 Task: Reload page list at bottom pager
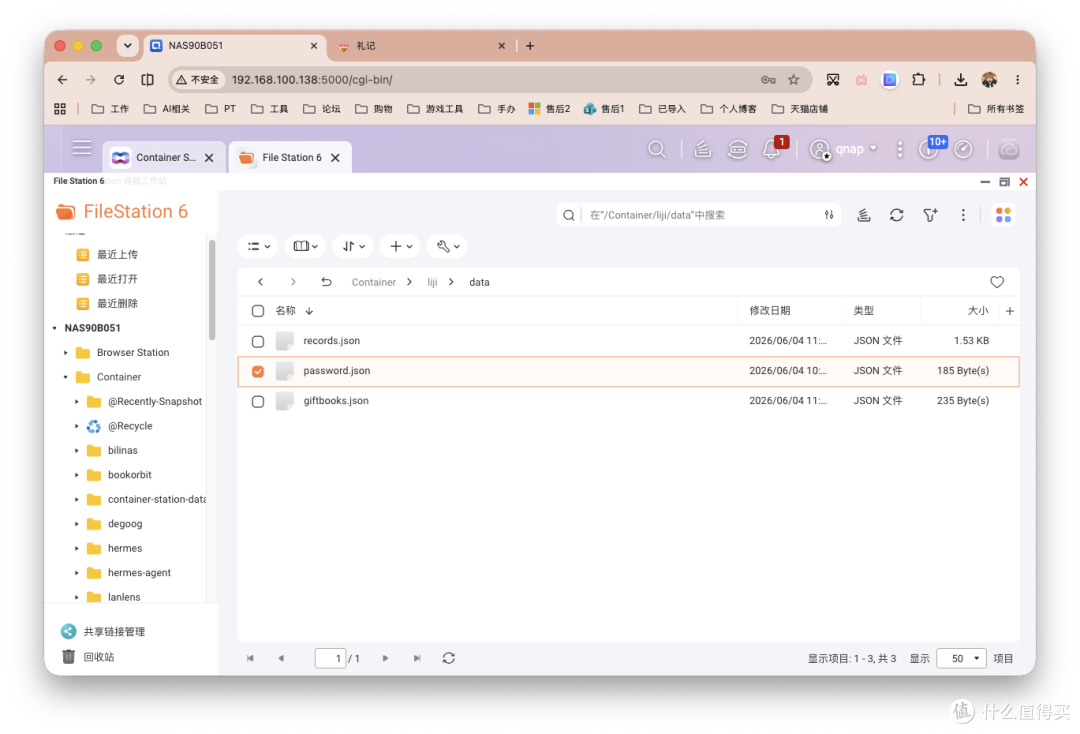click(x=448, y=658)
